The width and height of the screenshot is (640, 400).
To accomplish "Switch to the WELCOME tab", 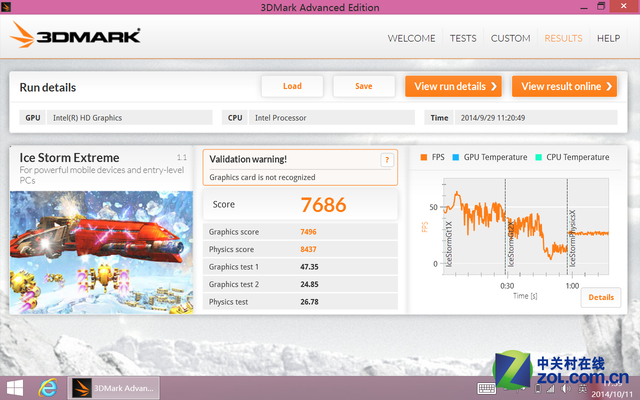I will [411, 39].
